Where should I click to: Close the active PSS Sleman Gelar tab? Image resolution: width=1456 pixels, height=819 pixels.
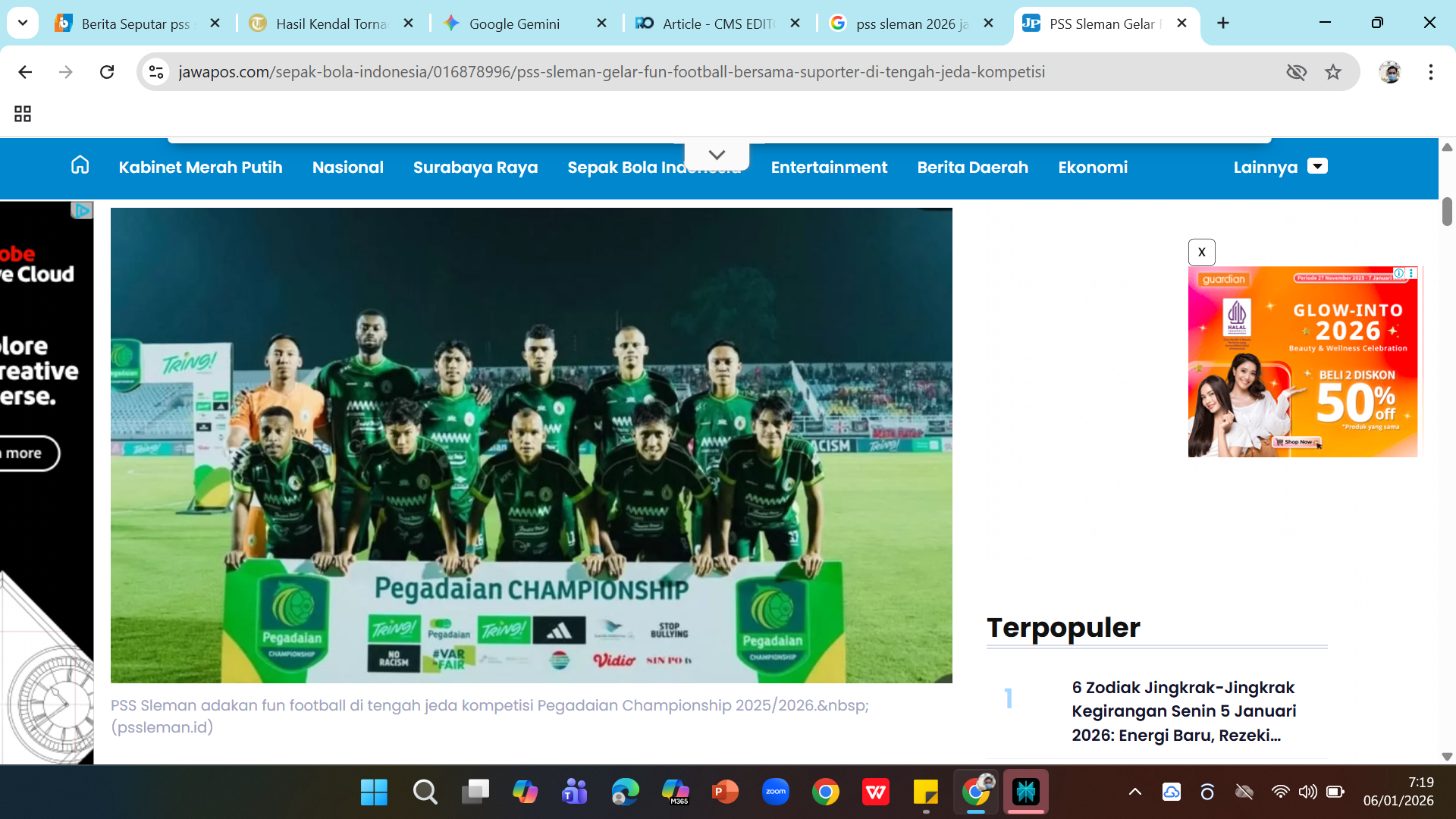coord(1181,24)
